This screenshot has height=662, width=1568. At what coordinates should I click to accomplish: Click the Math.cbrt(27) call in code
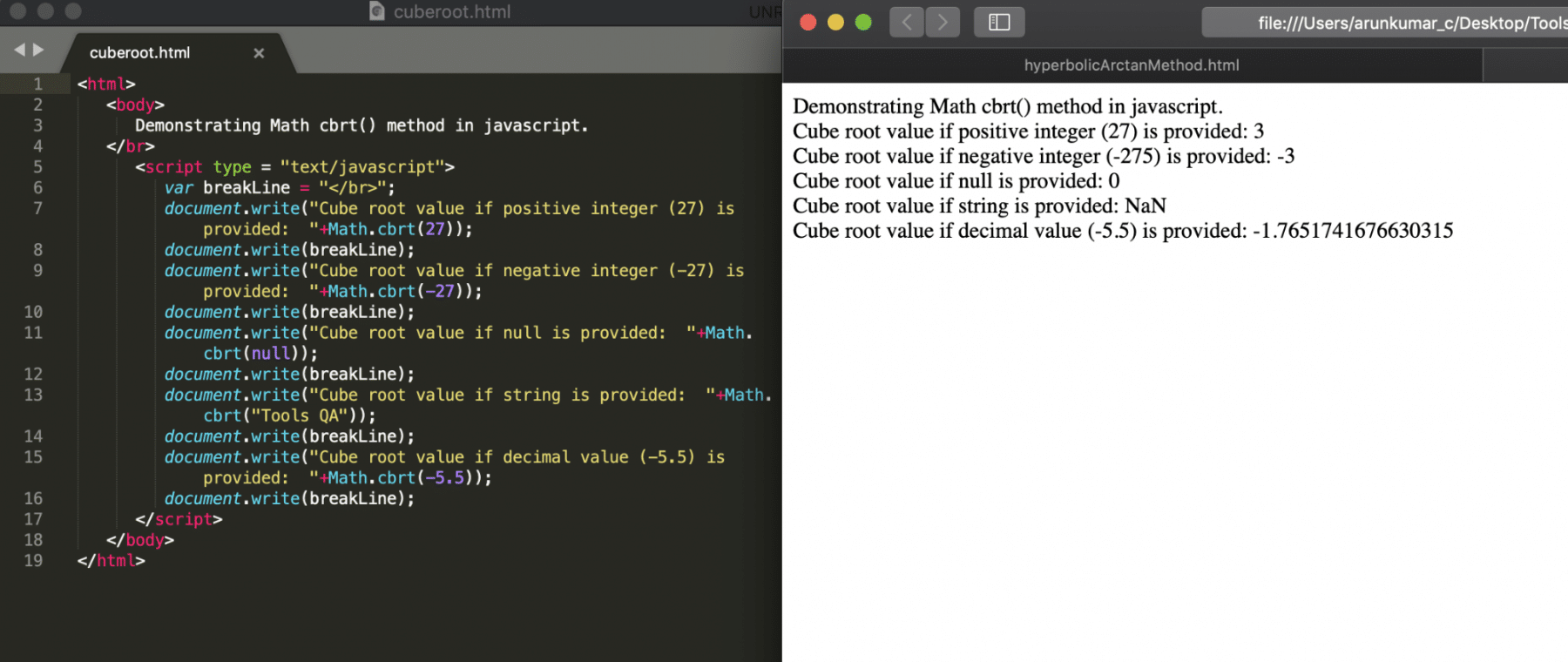(395, 229)
